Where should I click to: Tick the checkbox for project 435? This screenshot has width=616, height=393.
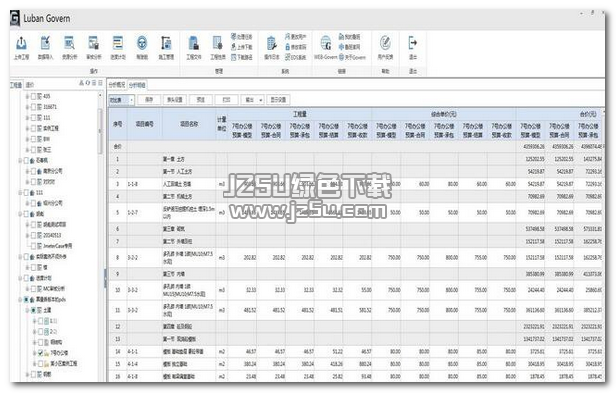tap(33, 96)
